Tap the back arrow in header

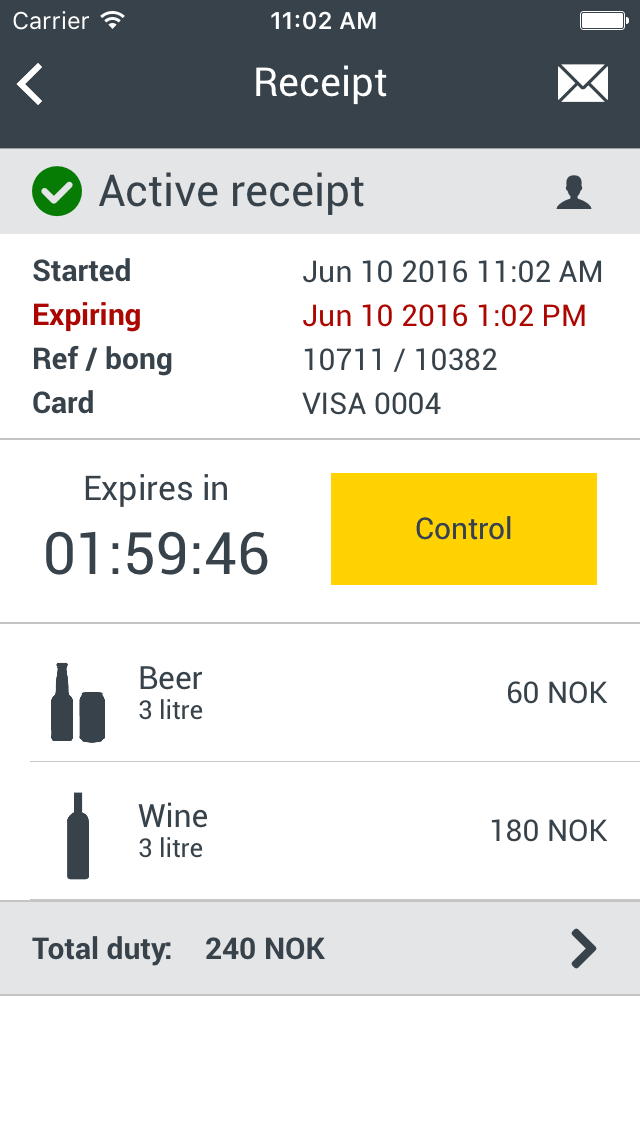(x=31, y=84)
